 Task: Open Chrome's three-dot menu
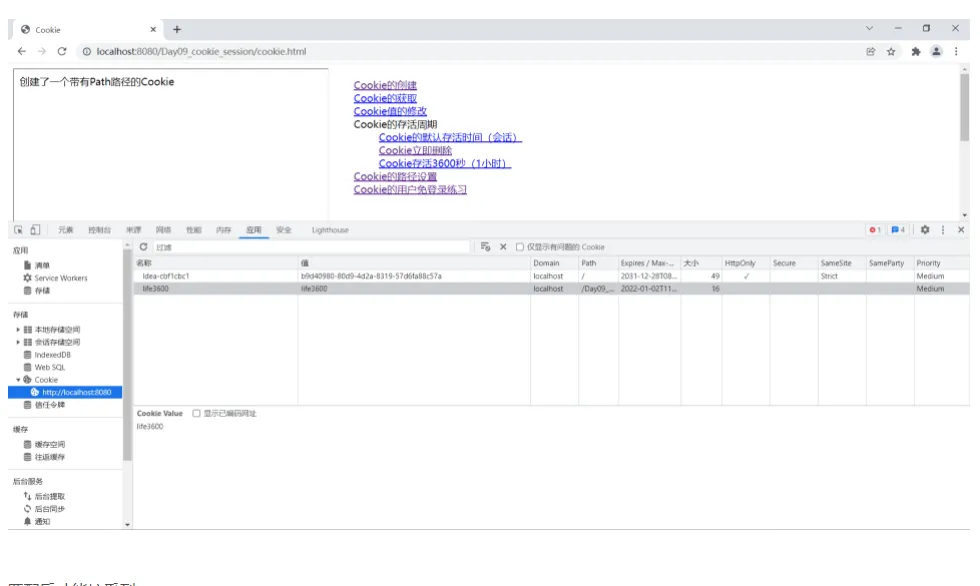pyautogui.click(x=956, y=52)
